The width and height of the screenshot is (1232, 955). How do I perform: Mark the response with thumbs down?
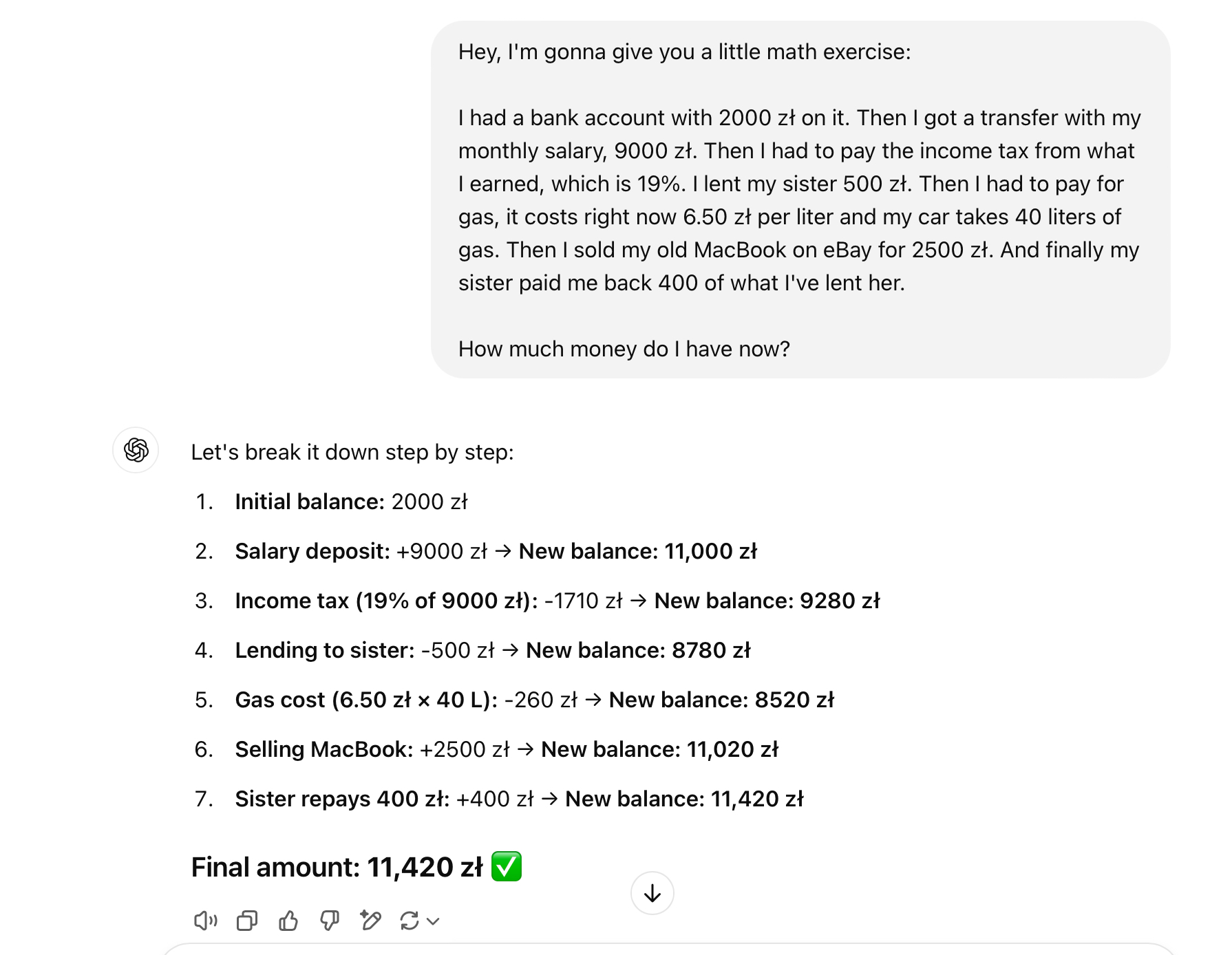pos(330,921)
